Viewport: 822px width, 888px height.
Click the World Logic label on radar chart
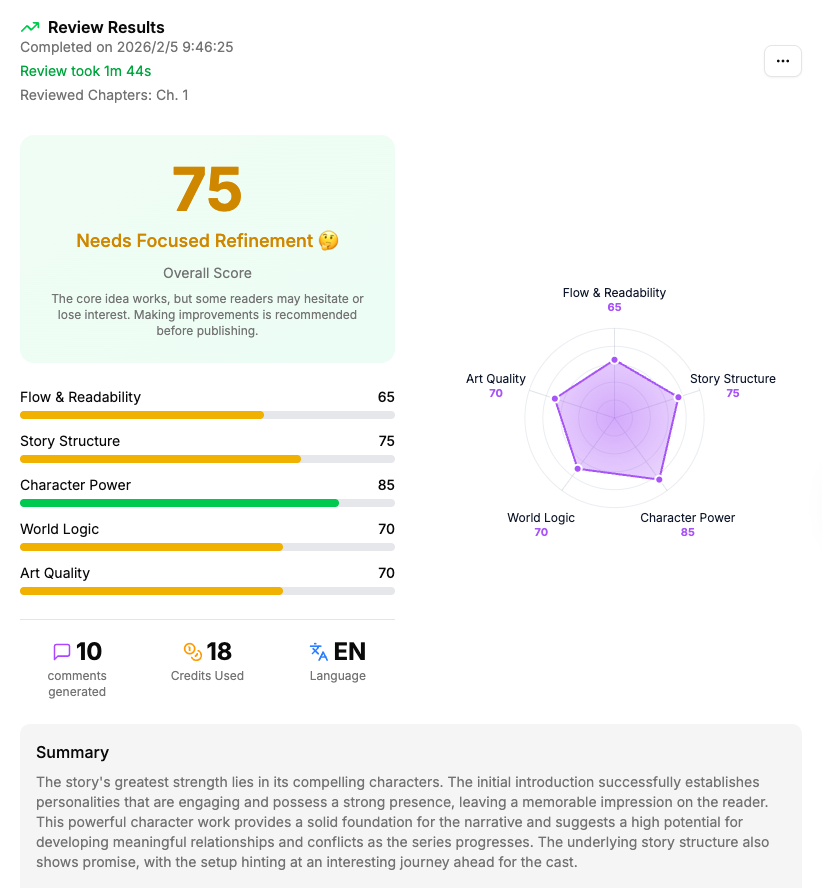(x=540, y=518)
